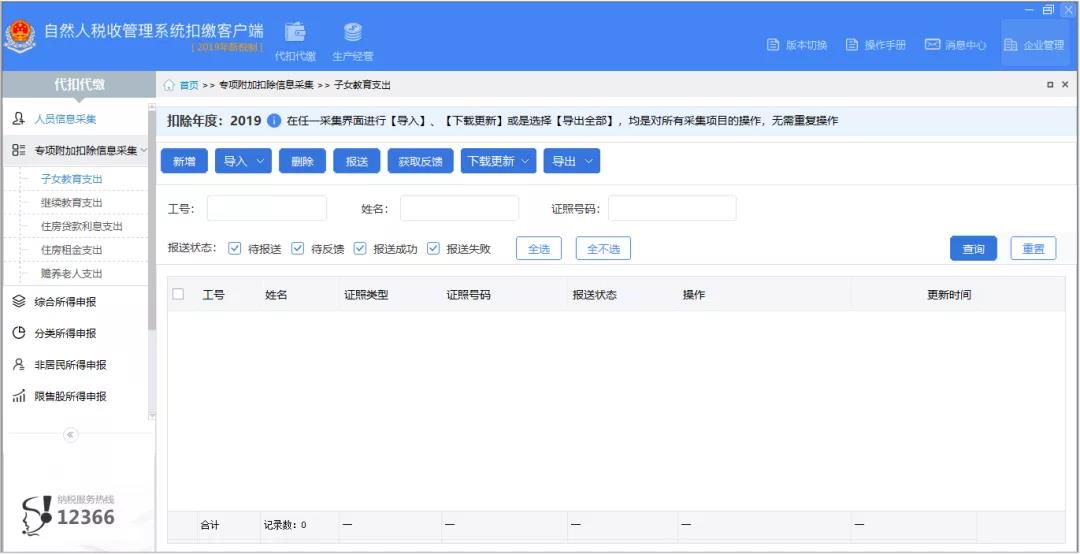Expand the 导出 dropdown button
This screenshot has width=1080, height=554.
(x=572, y=162)
